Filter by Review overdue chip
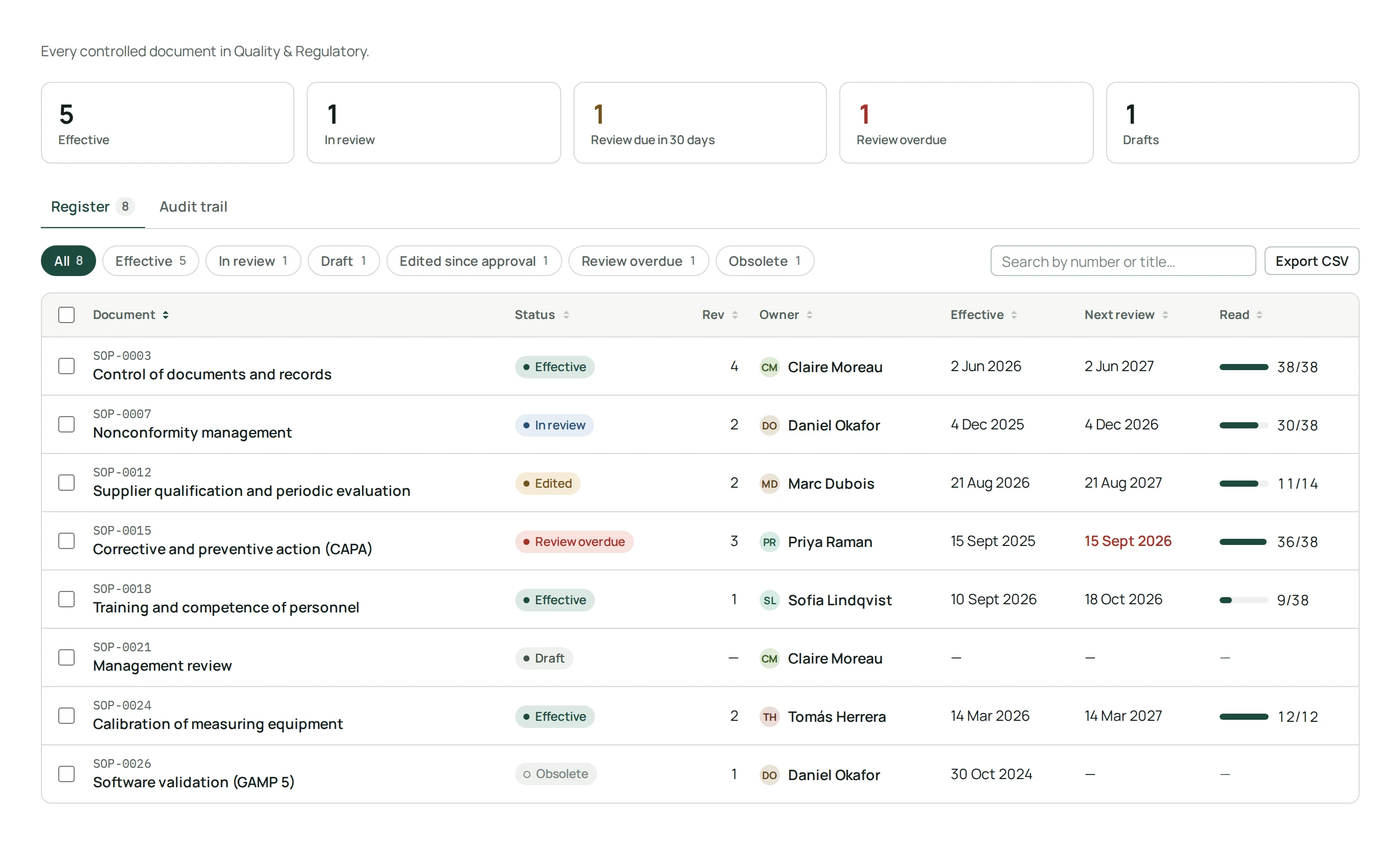 [x=638, y=261]
